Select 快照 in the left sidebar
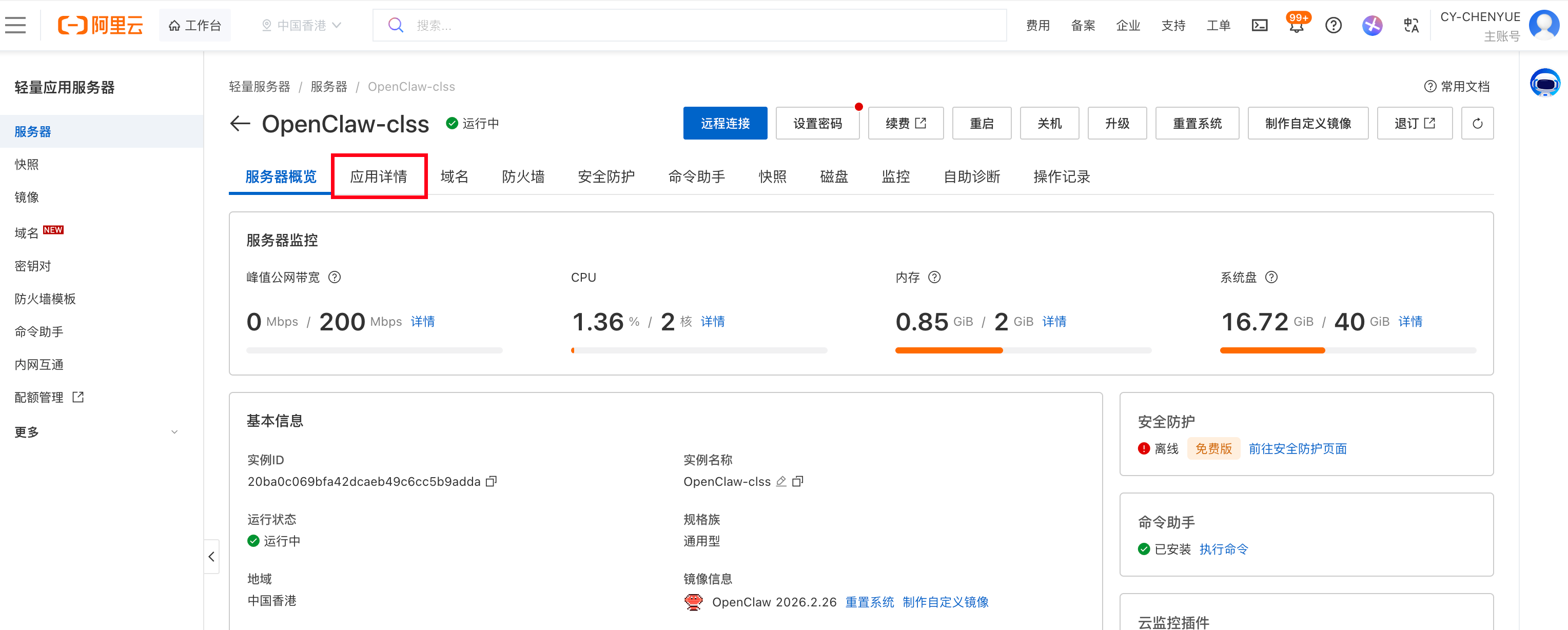1568x630 pixels. (27, 164)
